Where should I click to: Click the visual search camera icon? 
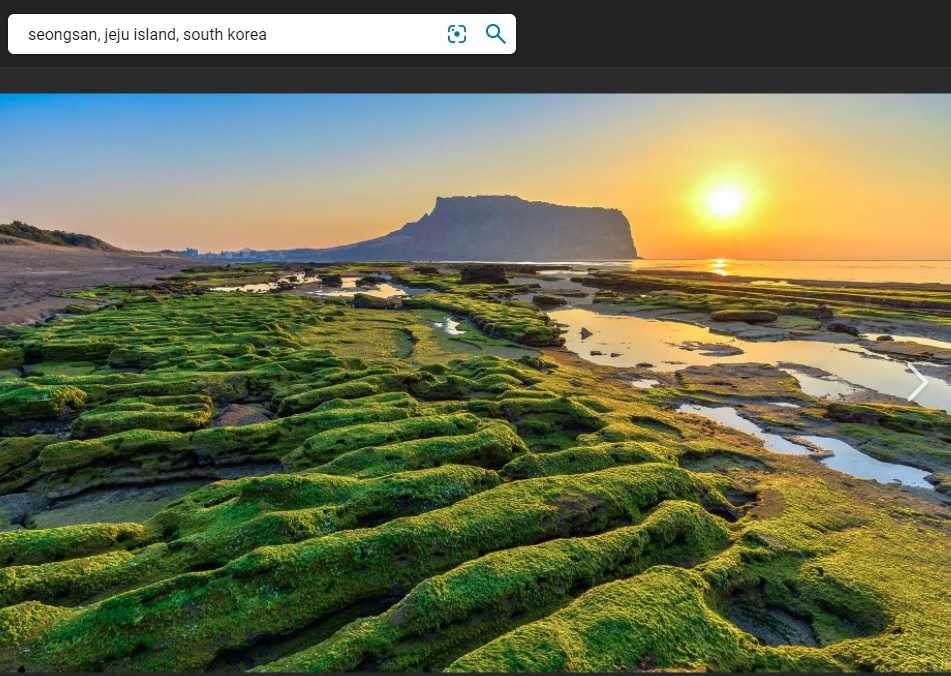pyautogui.click(x=457, y=35)
